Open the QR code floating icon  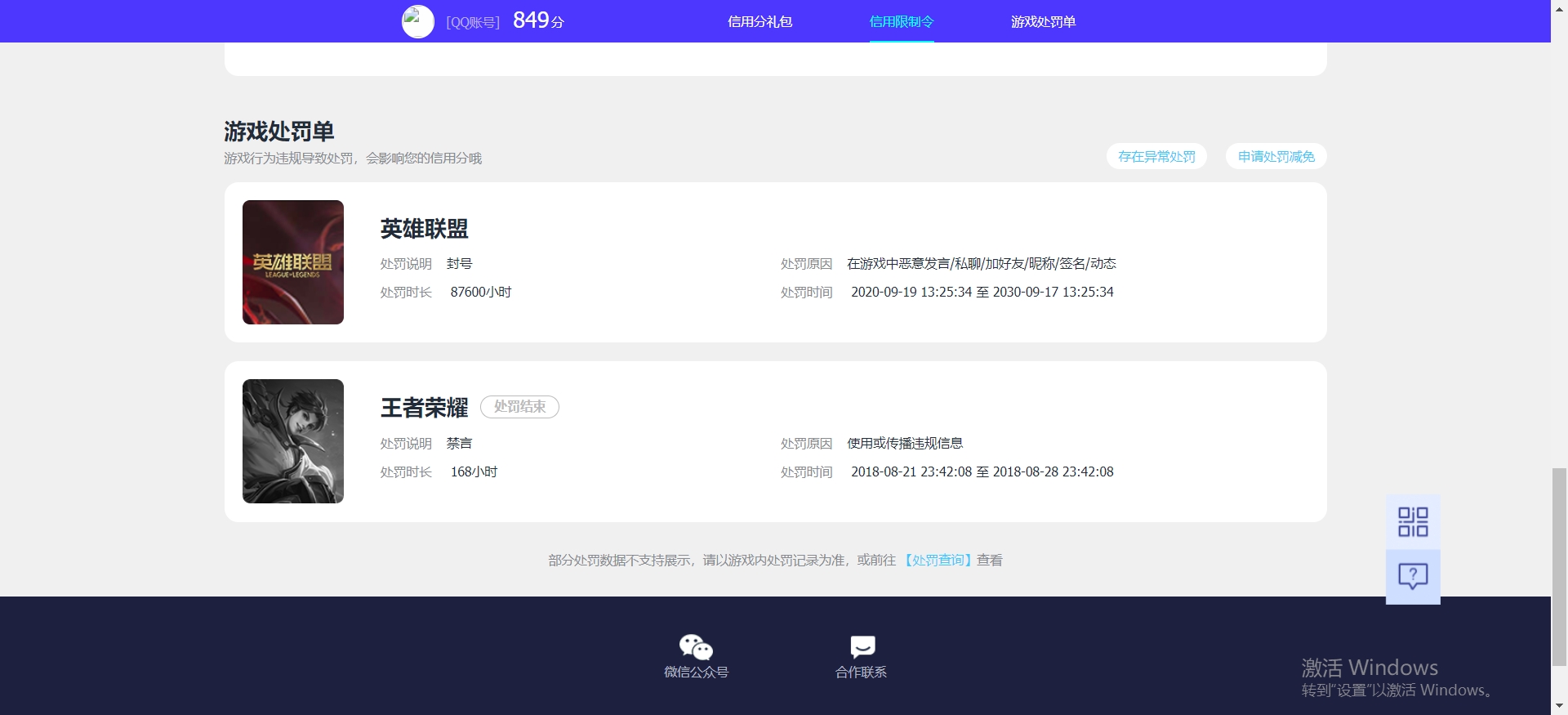pos(1413,521)
